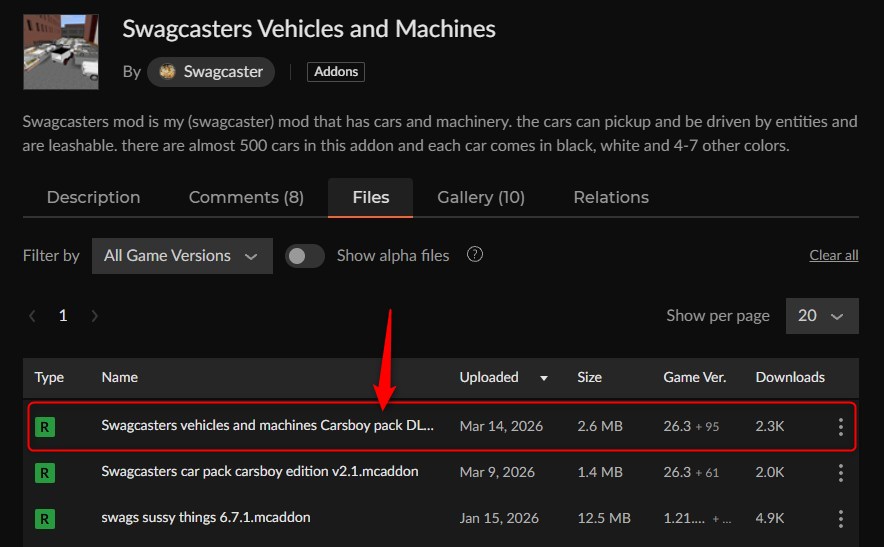Viewport: 884px width, 547px height.
Task: Open the Gallery (10) tab
Action: [x=481, y=197]
